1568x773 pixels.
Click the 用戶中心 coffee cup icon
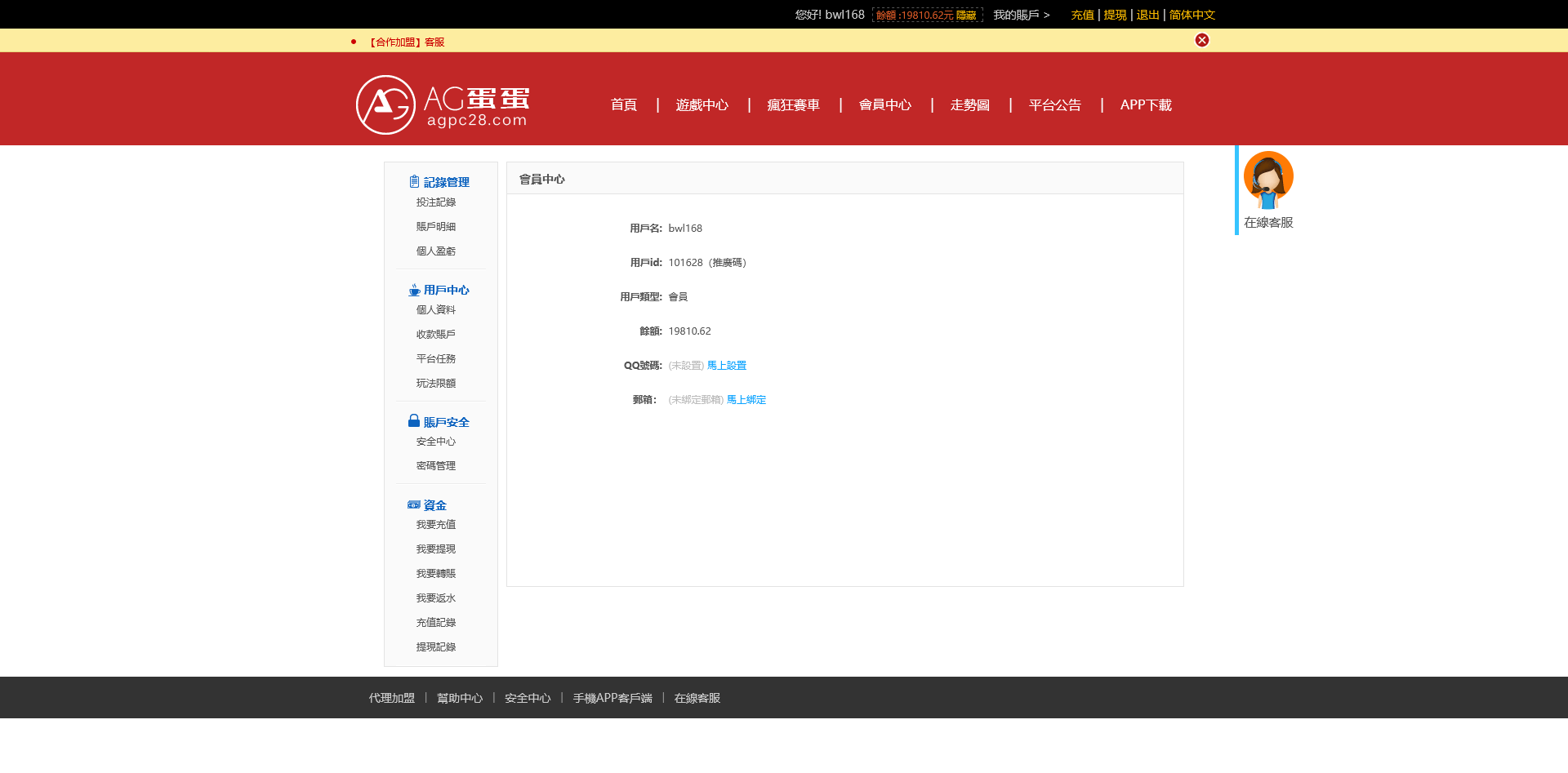click(413, 290)
